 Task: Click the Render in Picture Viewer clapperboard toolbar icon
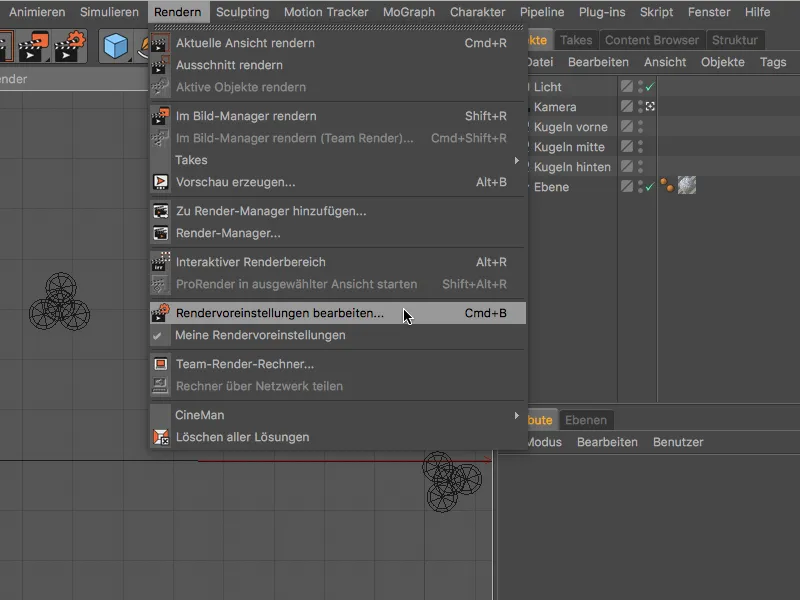tap(33, 45)
